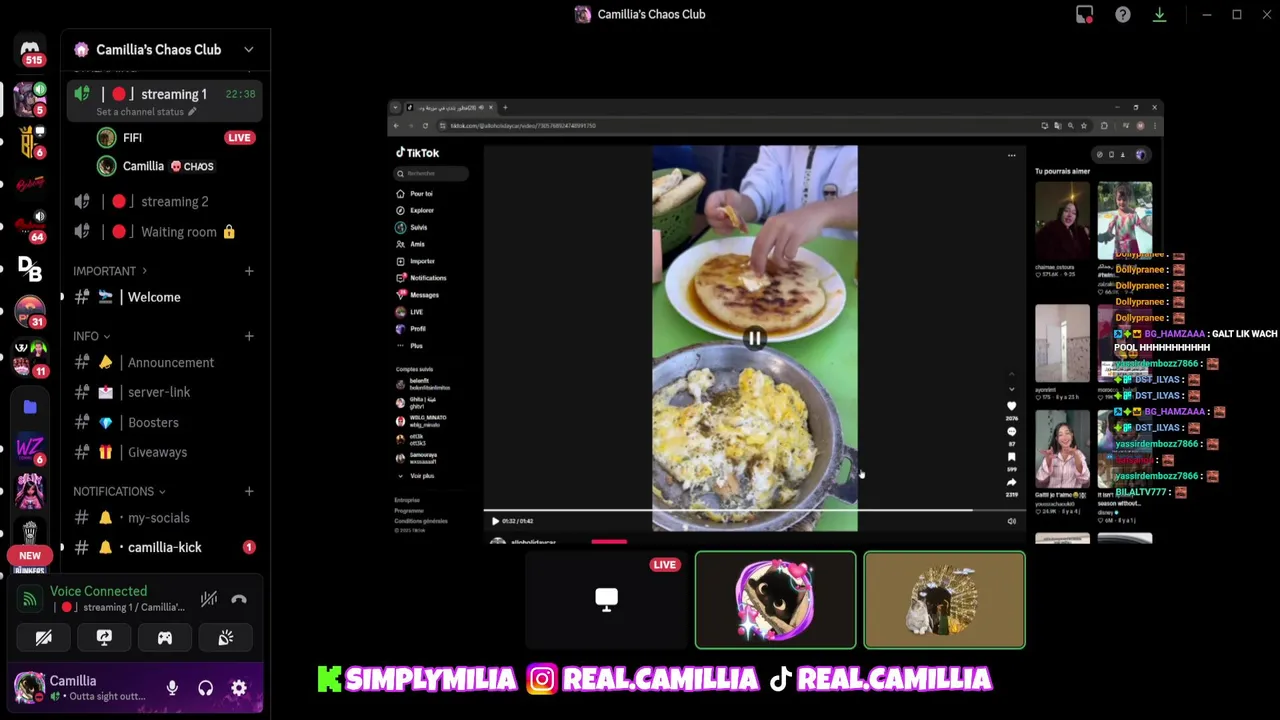Open Camillia's Chaos Club server dropdown
The height and width of the screenshot is (720, 1280).
pos(249,49)
